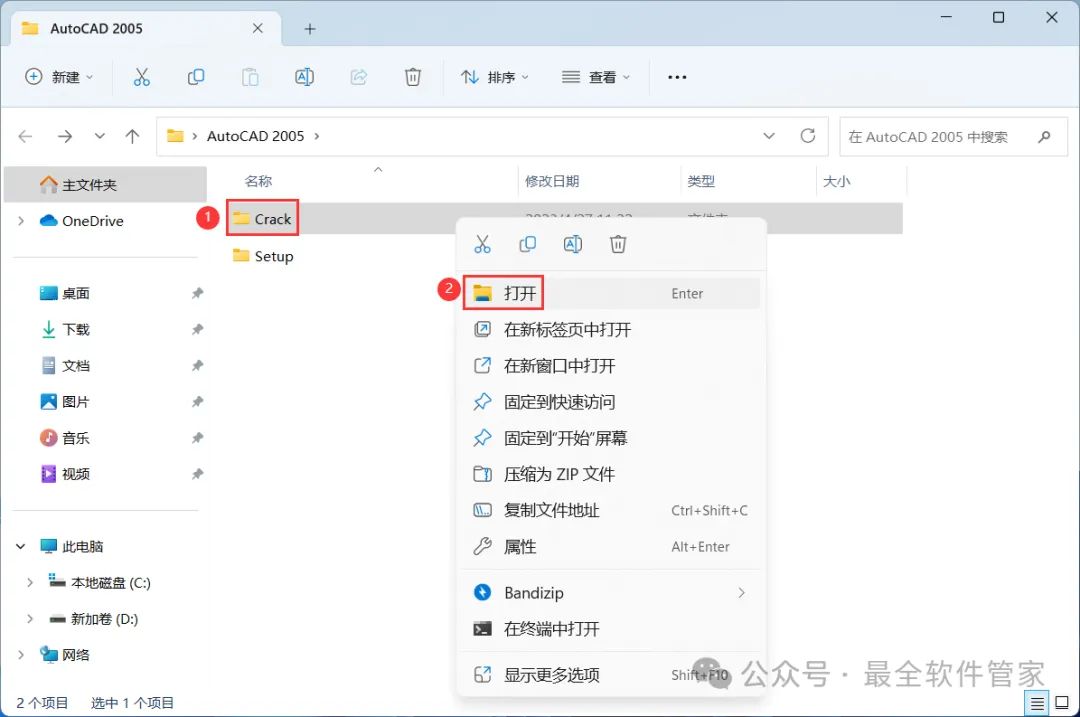
Task: Select the Setup folder
Action: click(x=263, y=256)
